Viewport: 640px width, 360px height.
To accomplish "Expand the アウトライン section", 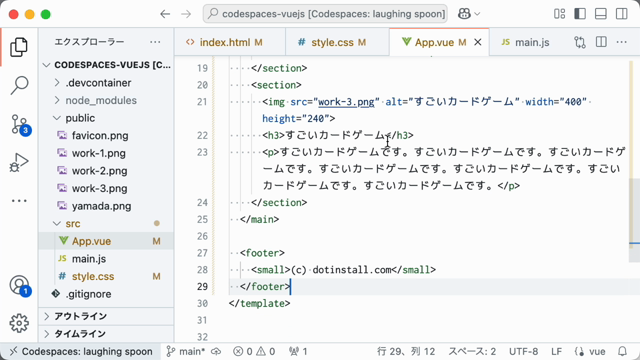I will tap(80, 316).
